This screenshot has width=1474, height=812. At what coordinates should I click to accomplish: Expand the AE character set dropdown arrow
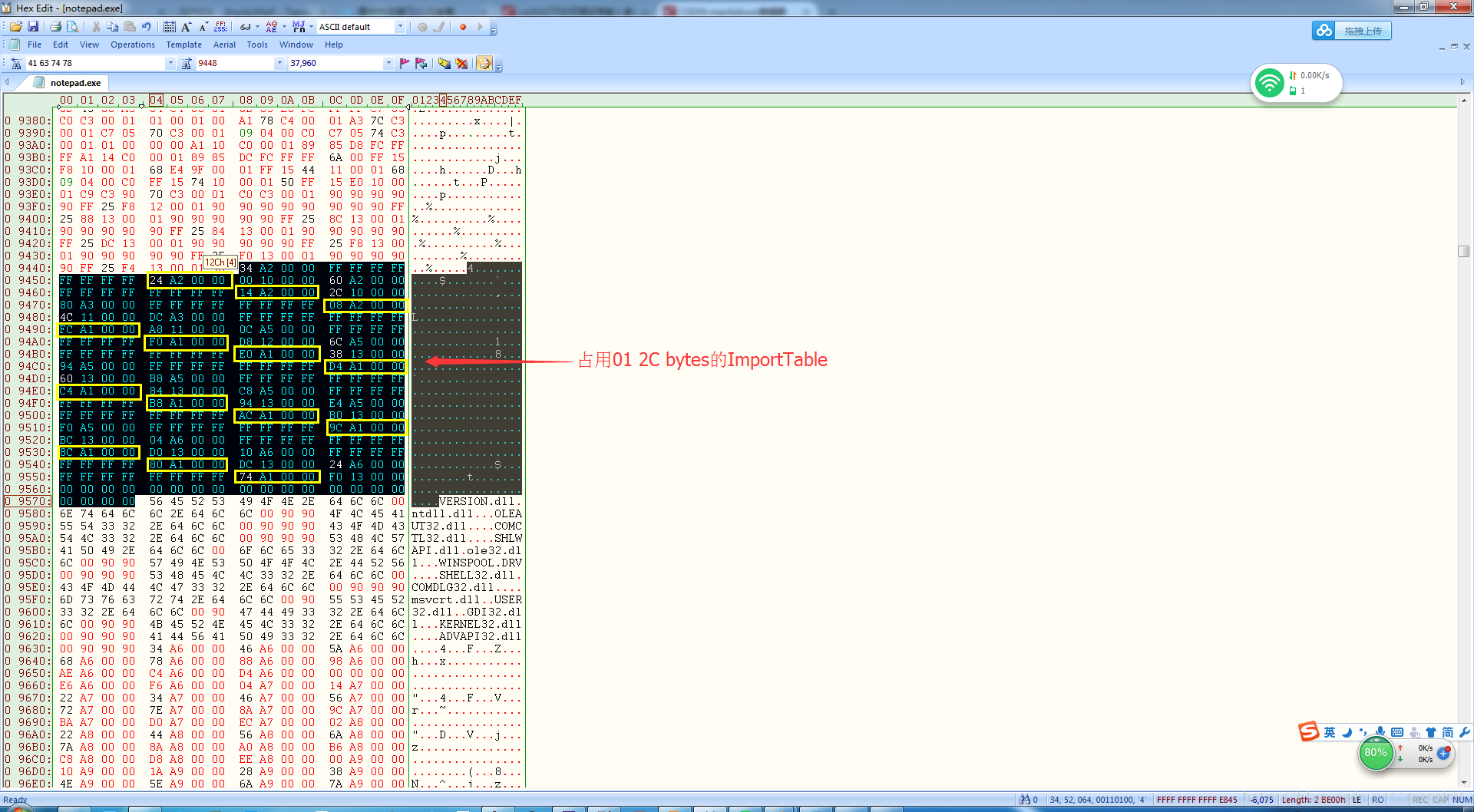pos(284,27)
